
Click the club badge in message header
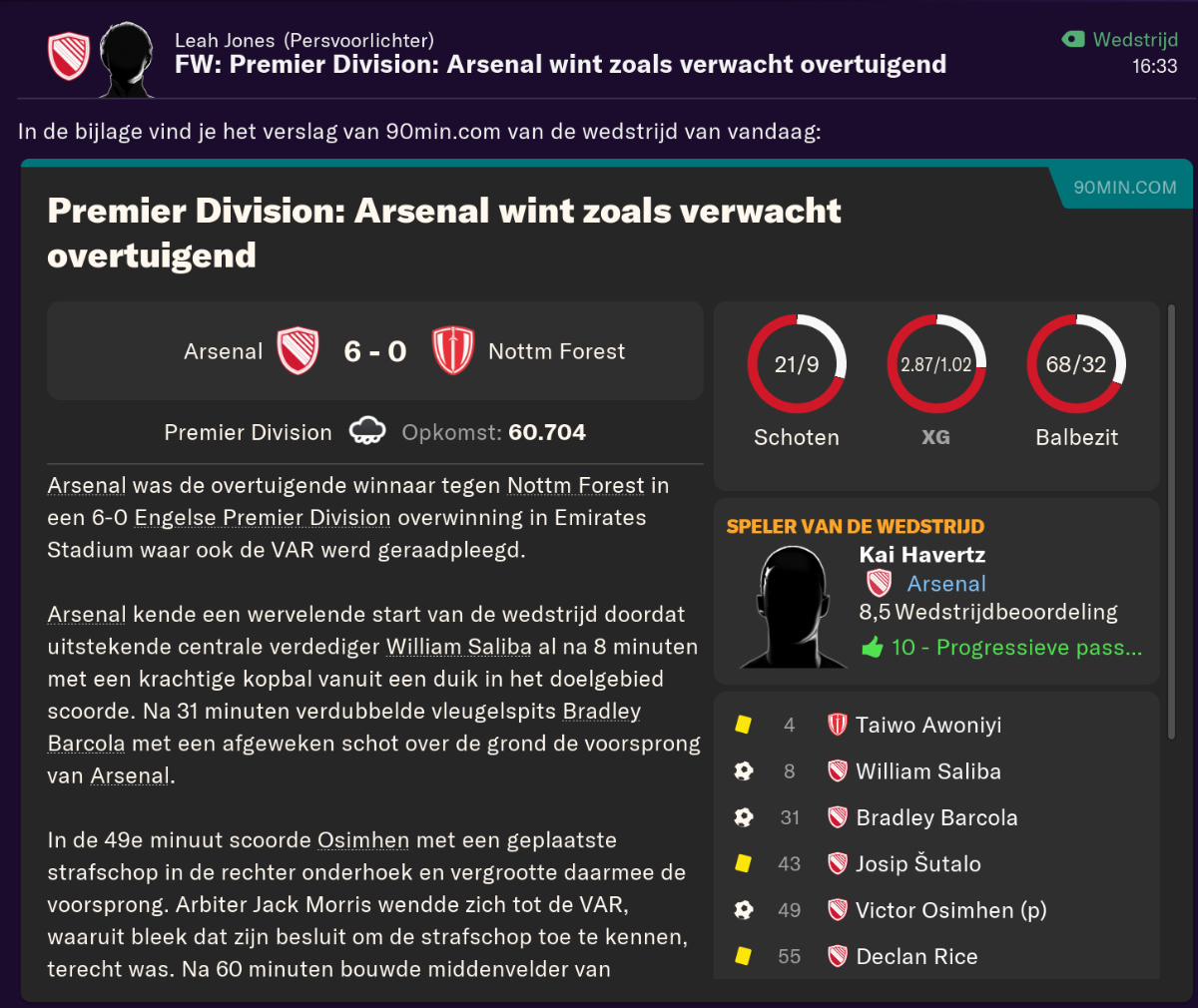point(69,57)
